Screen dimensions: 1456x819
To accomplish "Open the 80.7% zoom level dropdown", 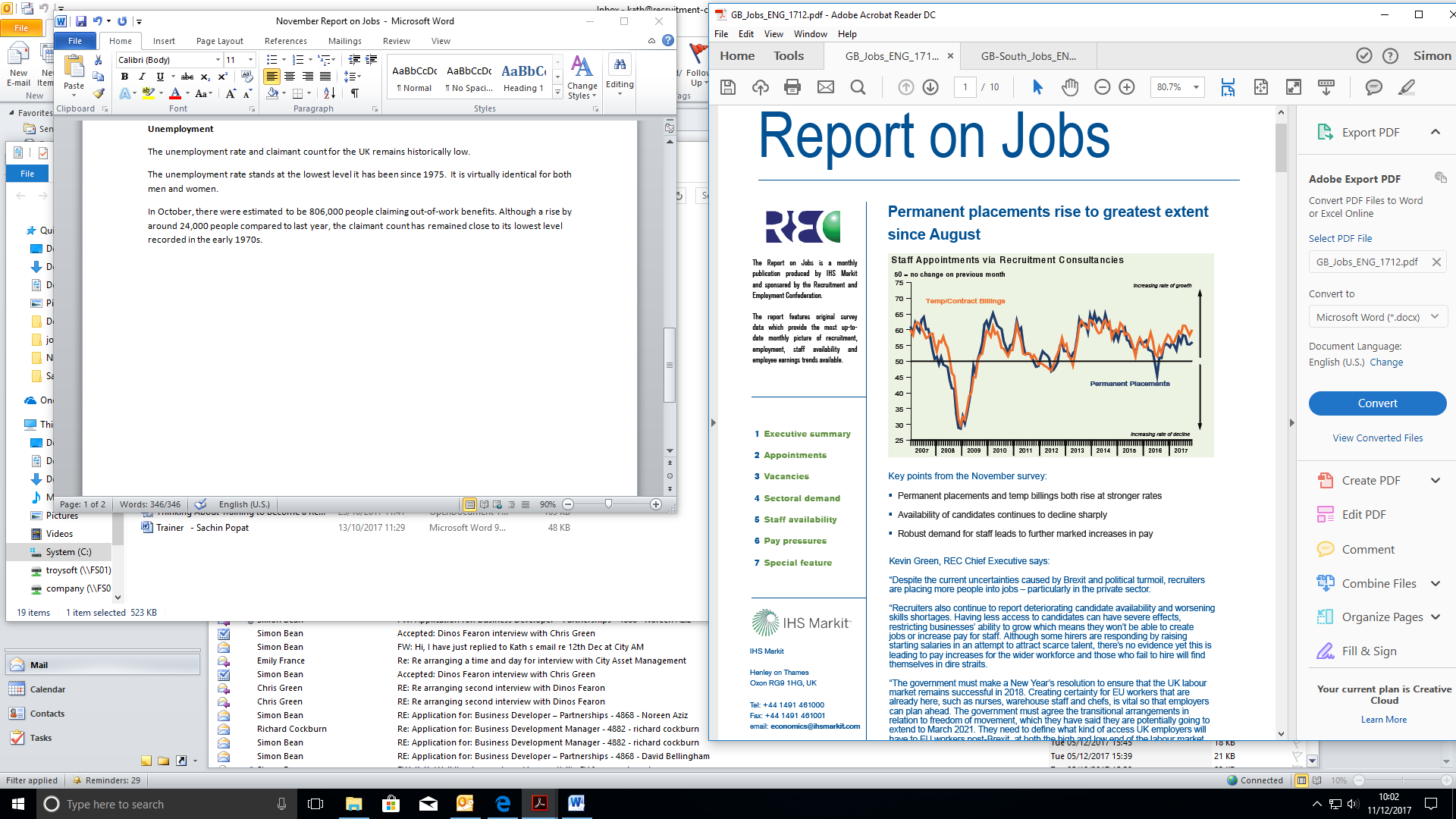I will (x=1196, y=87).
